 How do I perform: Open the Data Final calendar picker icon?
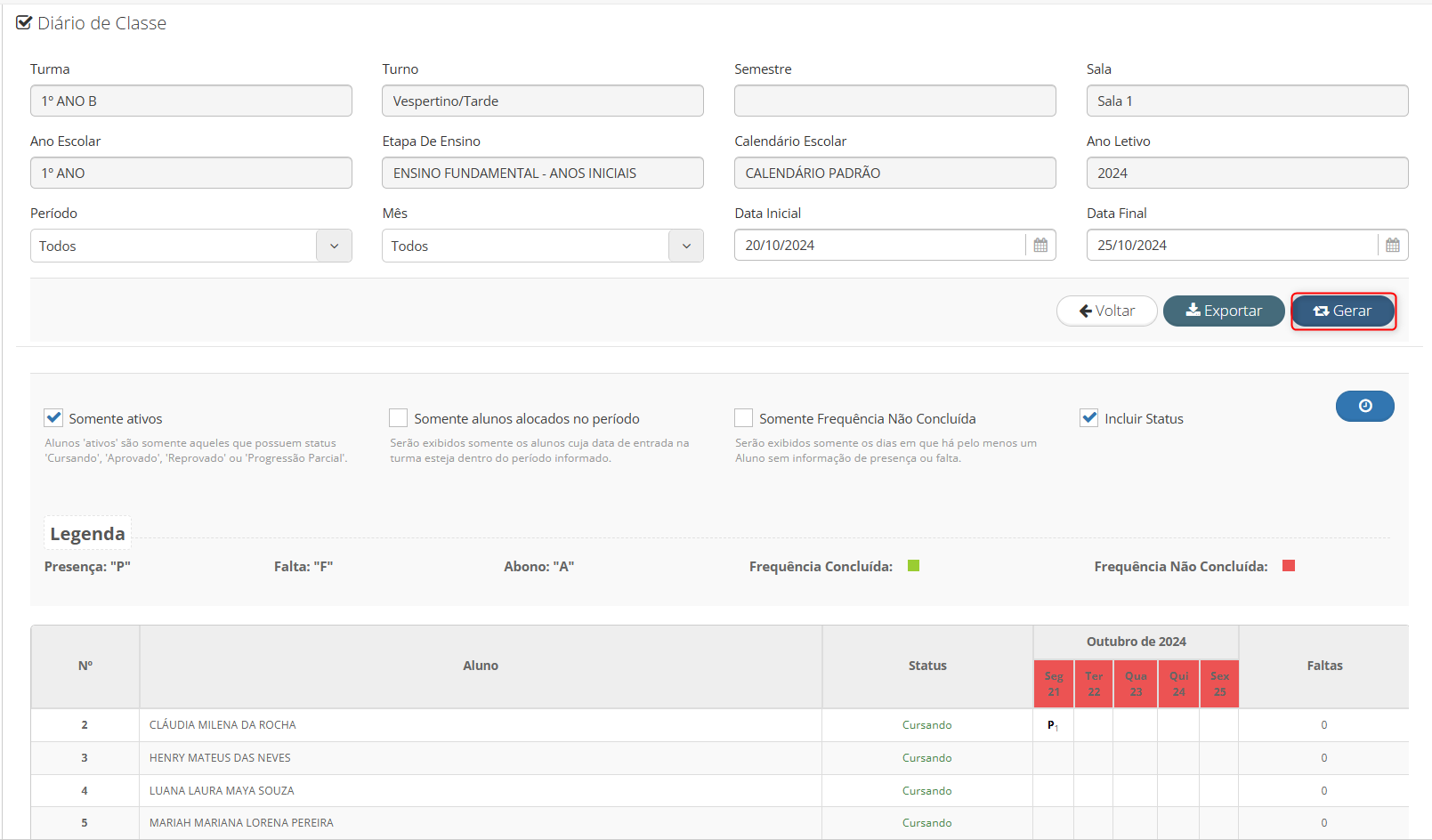pos(1392,246)
